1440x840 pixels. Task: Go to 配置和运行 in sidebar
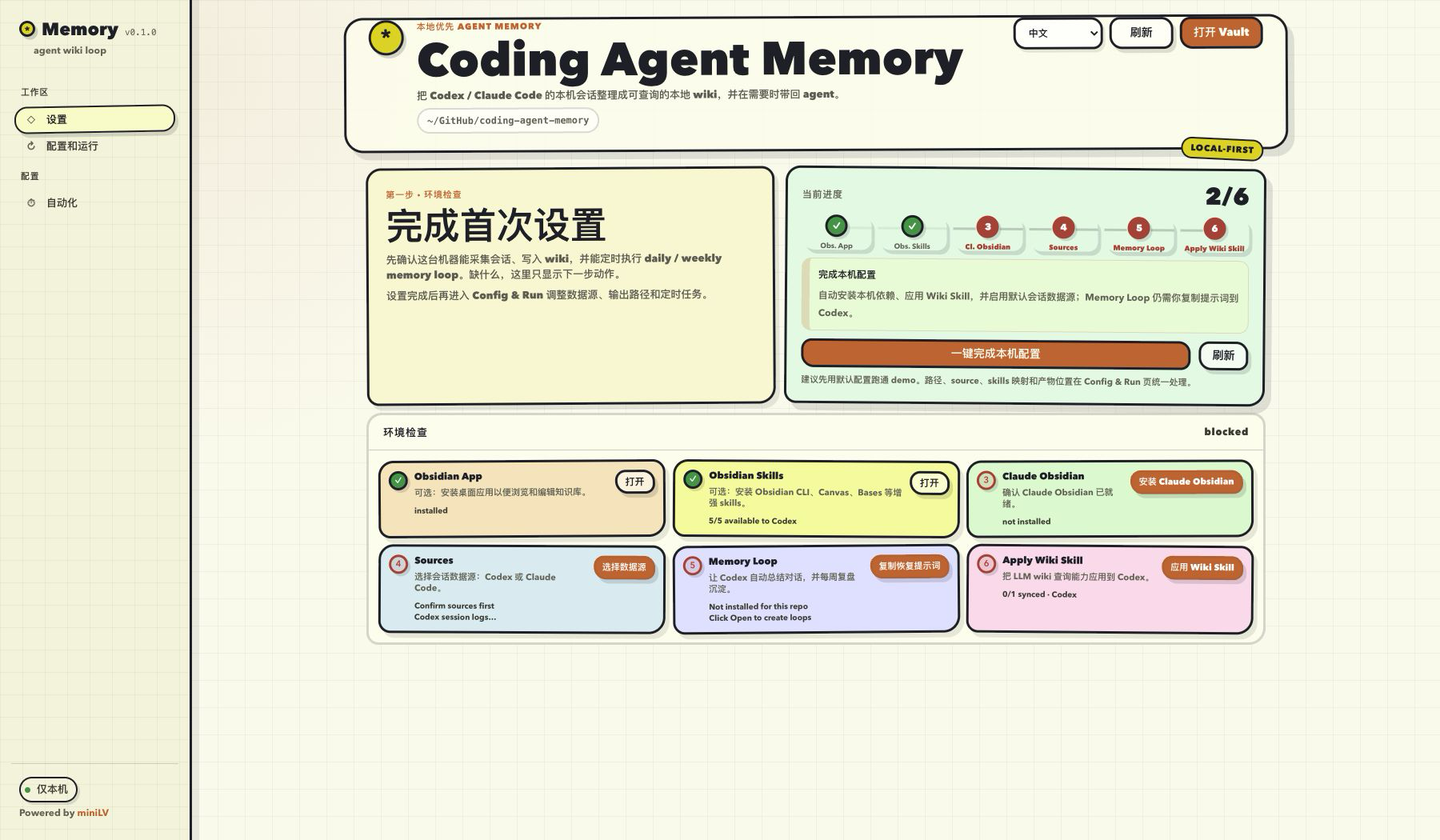(94, 146)
